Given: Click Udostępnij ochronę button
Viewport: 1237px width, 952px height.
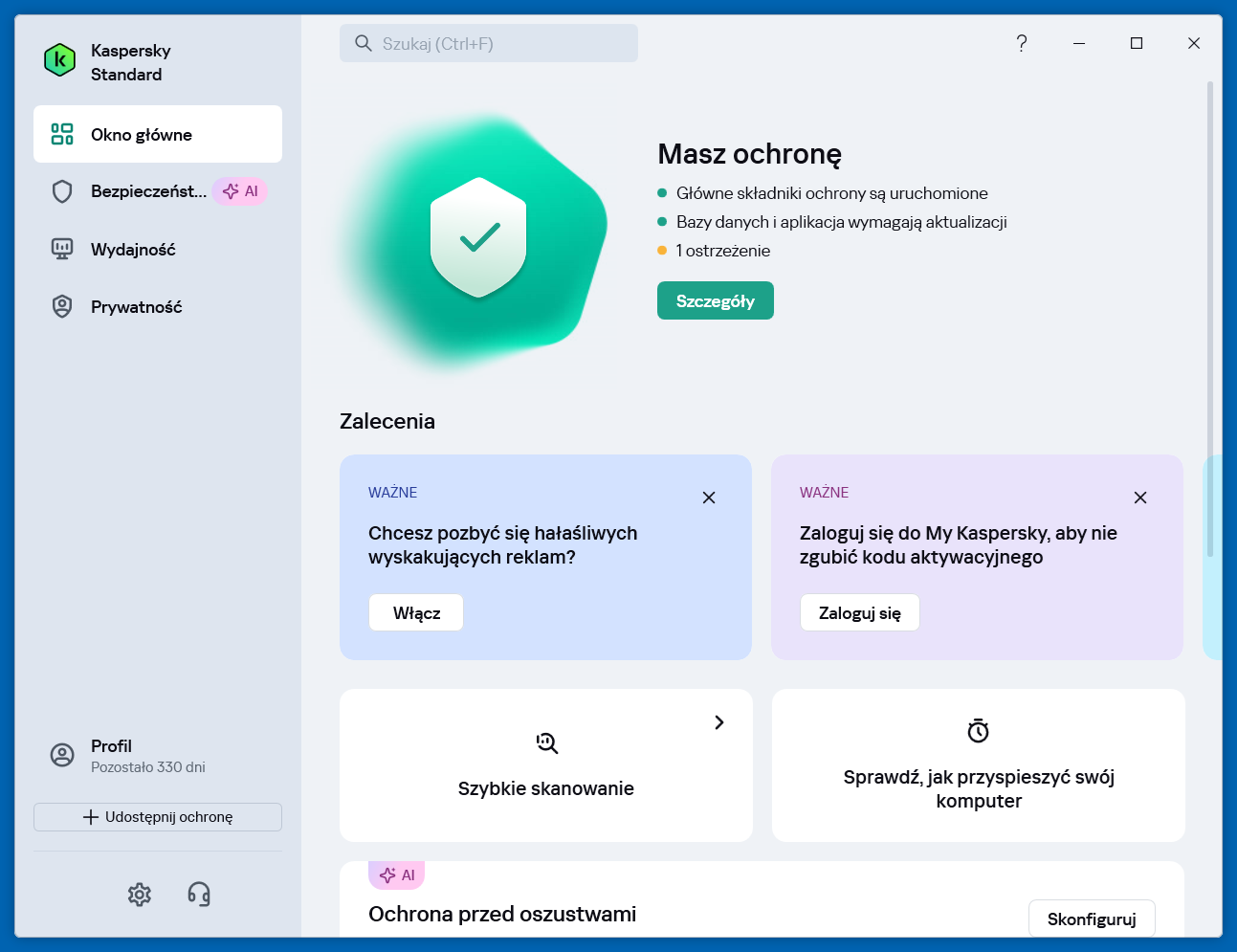Looking at the screenshot, I should pyautogui.click(x=158, y=817).
